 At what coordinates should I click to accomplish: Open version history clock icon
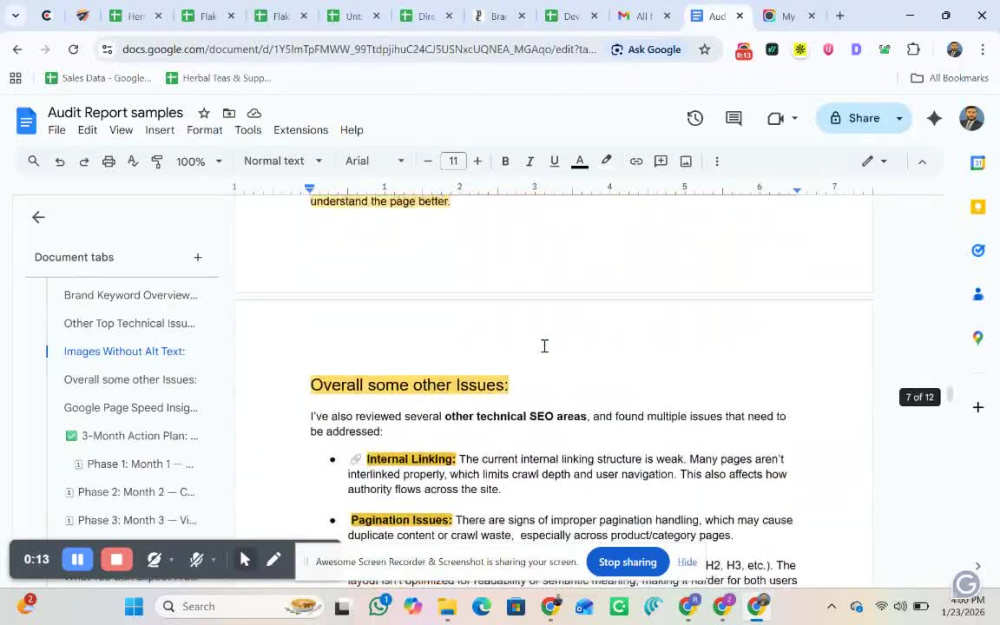695,118
